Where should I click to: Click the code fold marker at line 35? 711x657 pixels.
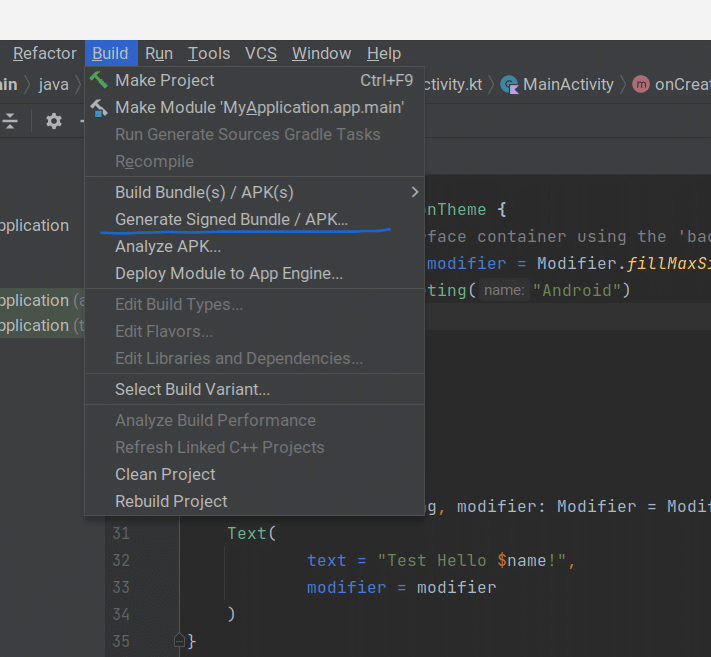pos(180,640)
